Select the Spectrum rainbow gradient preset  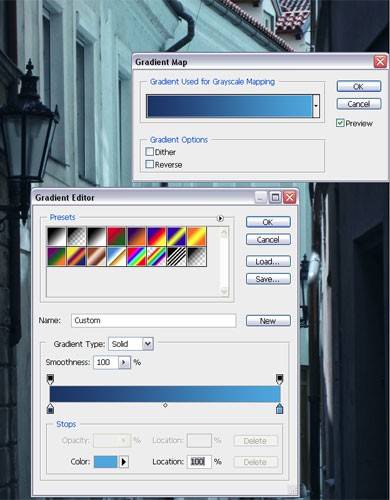pos(137,256)
